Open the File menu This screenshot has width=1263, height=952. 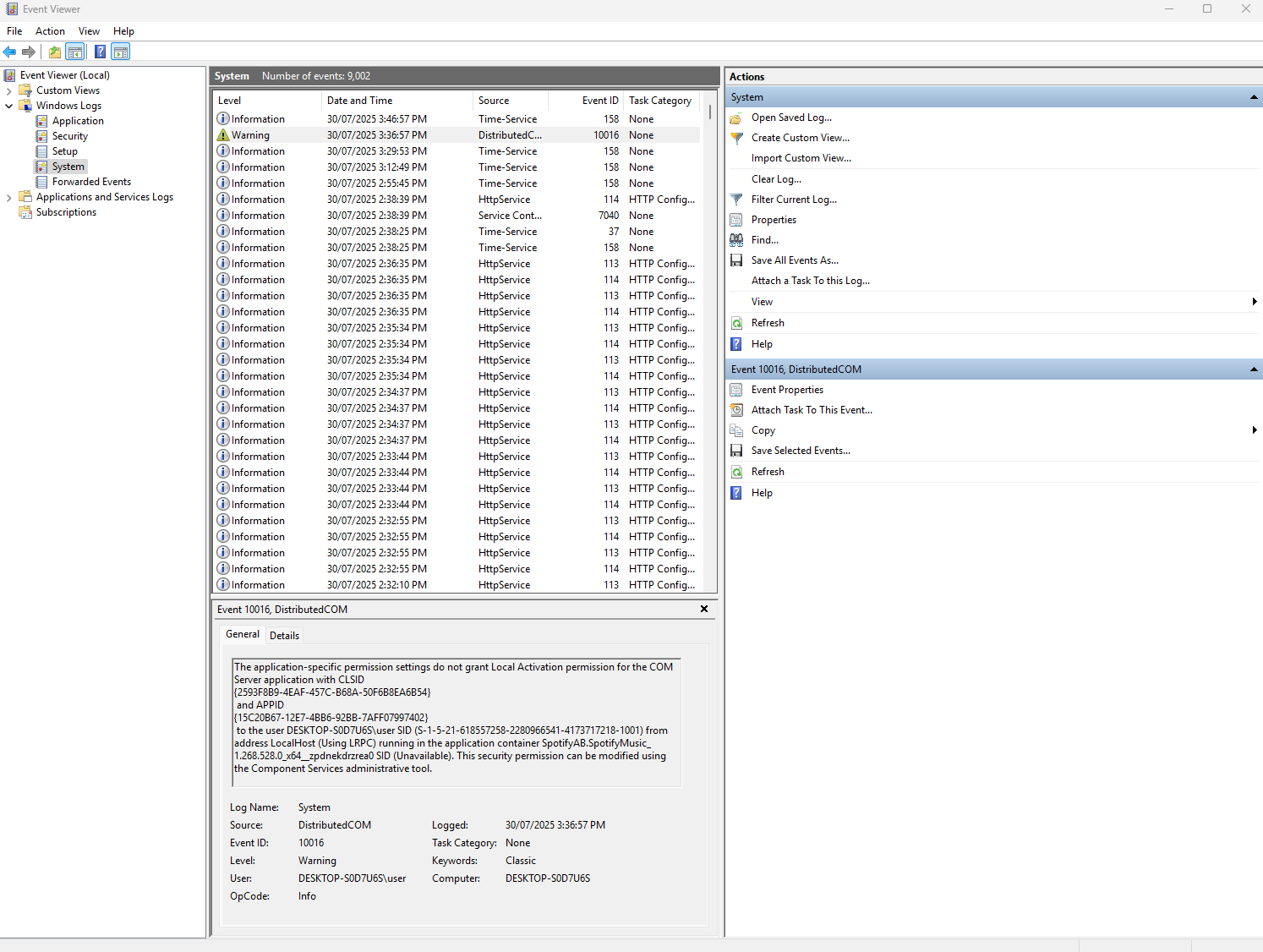[14, 31]
